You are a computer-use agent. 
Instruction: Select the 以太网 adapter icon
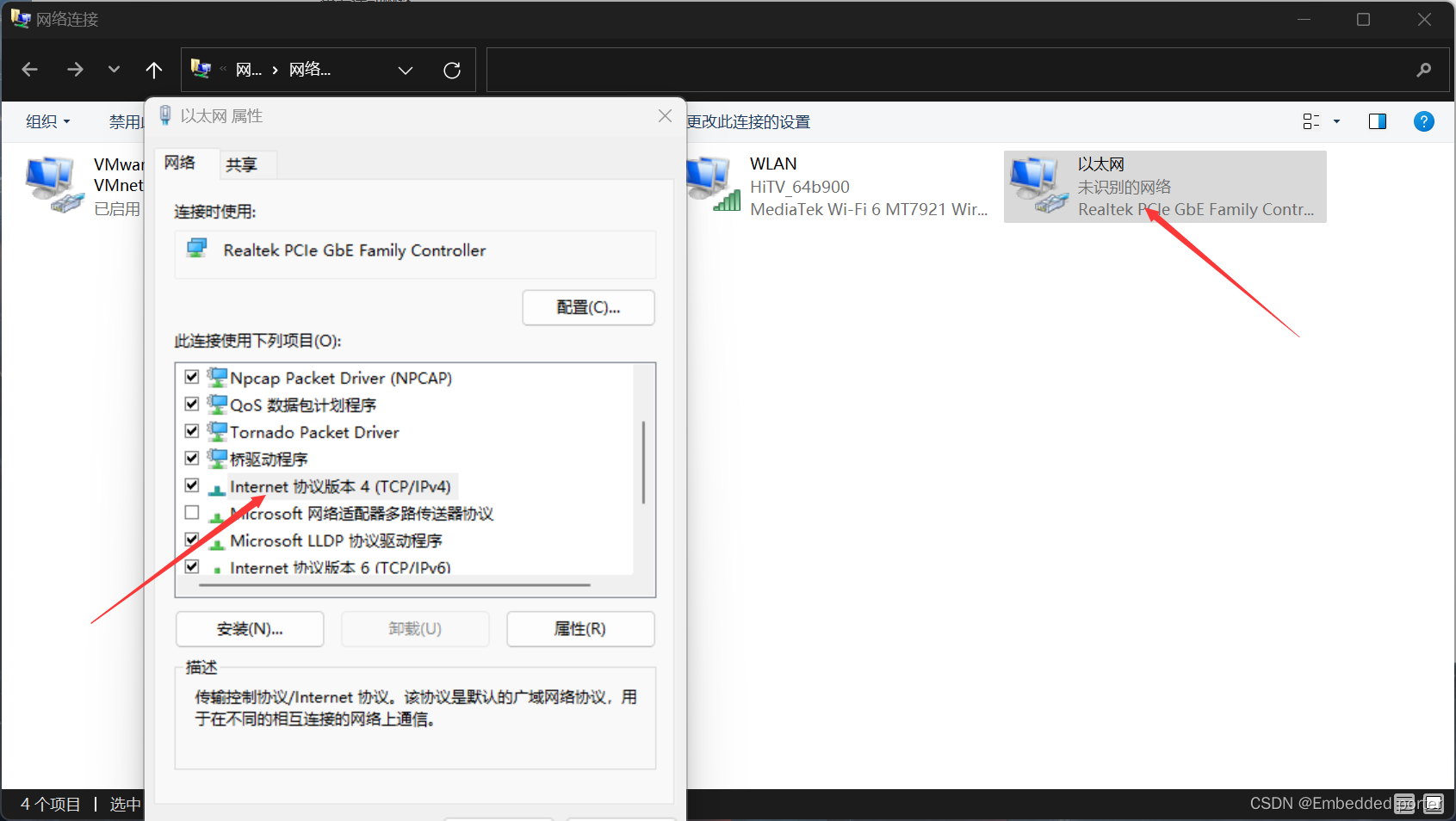pos(1040,185)
